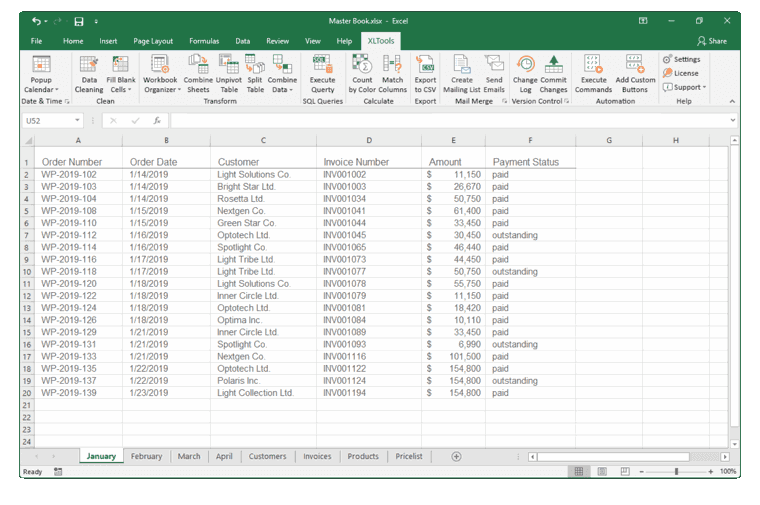Open the Pricelist sheet tab
The height and width of the screenshot is (505, 760).
[x=409, y=457]
